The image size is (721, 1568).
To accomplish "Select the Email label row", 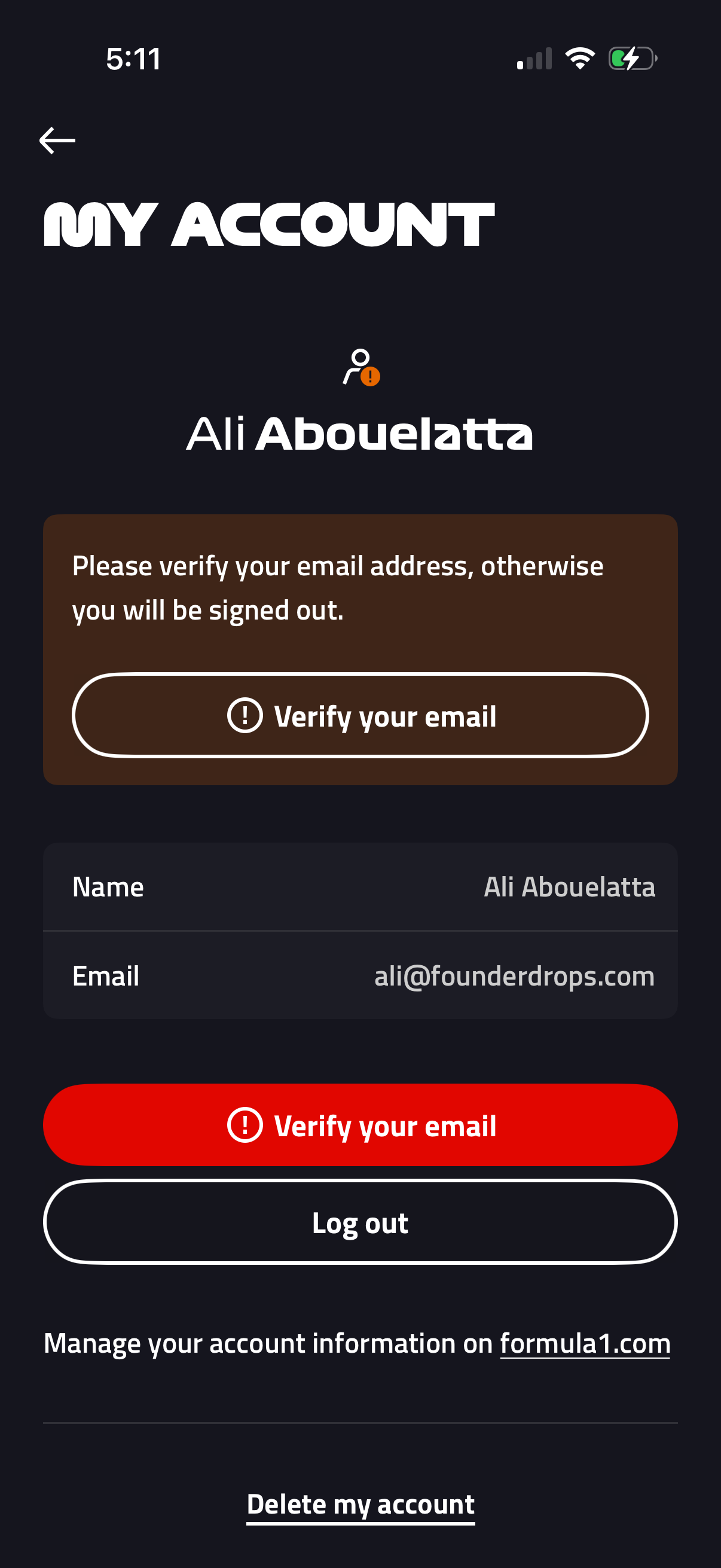I will point(106,976).
